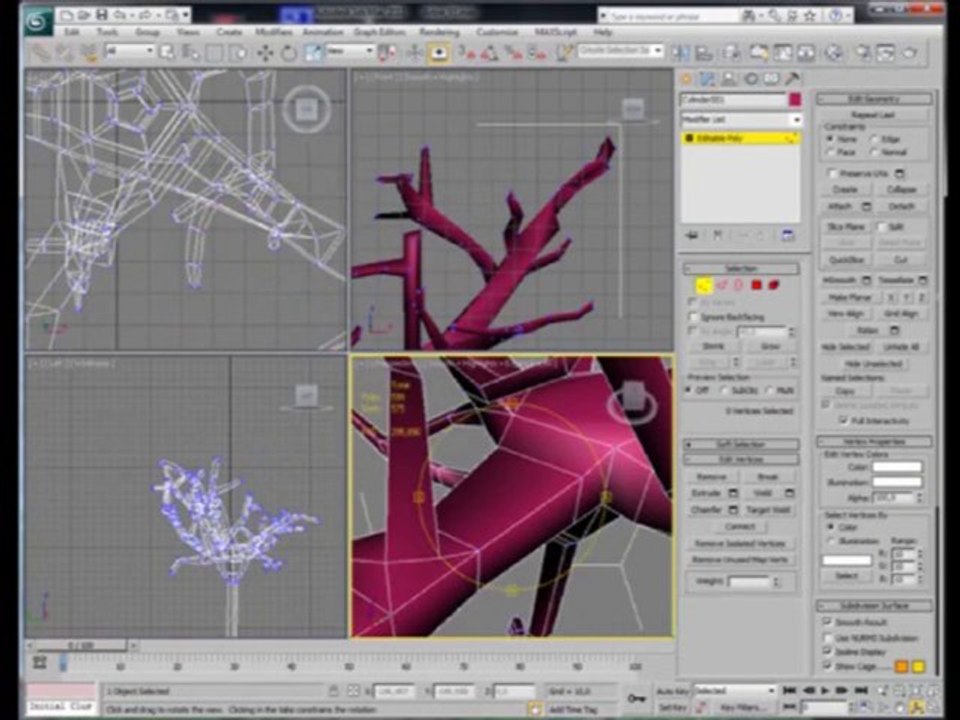Viewport: 960px width, 720px height.
Task: Open the Create command panel tab
Action: [686, 79]
